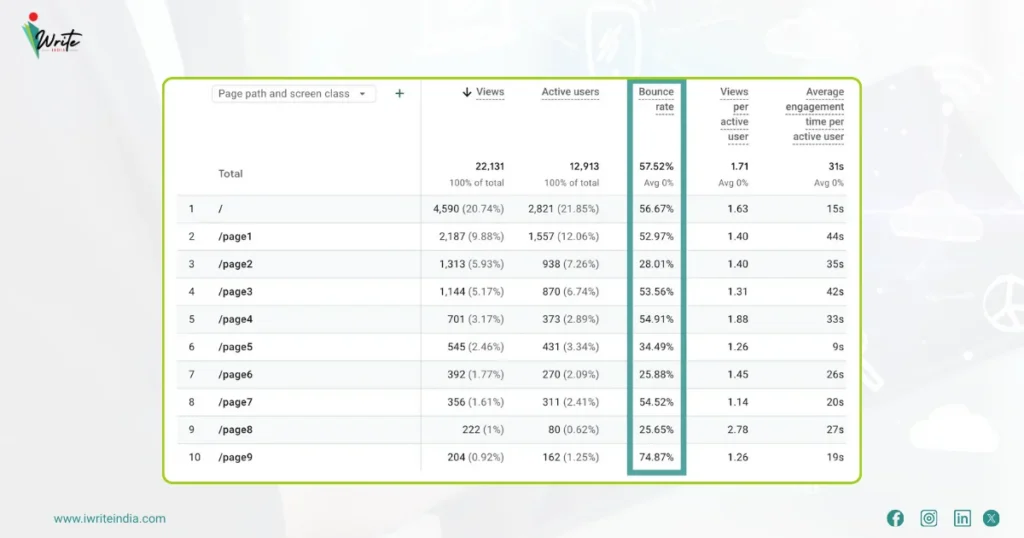Select the /page7 row path
Screen dimensions: 1024x538
(x=235, y=402)
